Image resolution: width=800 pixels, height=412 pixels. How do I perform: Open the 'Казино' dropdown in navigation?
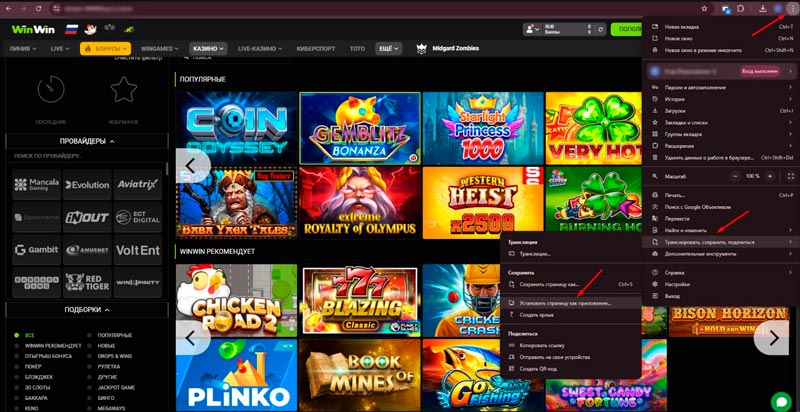208,48
